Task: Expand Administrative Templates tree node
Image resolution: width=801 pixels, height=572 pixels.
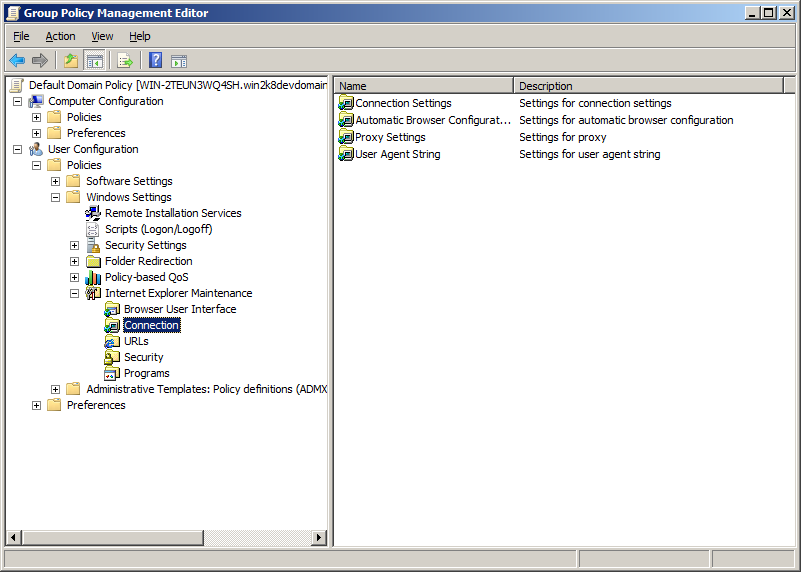Action: [x=56, y=389]
